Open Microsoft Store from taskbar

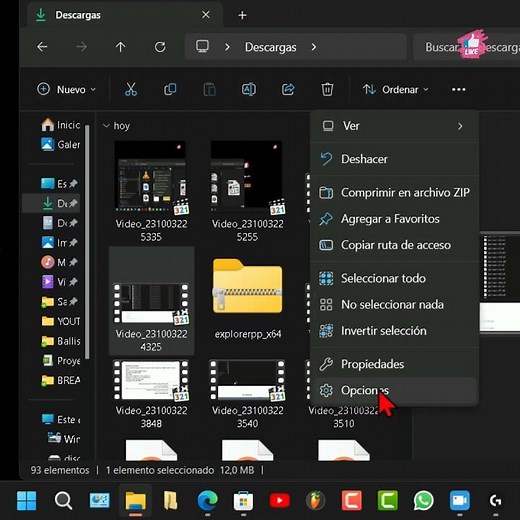click(243, 500)
